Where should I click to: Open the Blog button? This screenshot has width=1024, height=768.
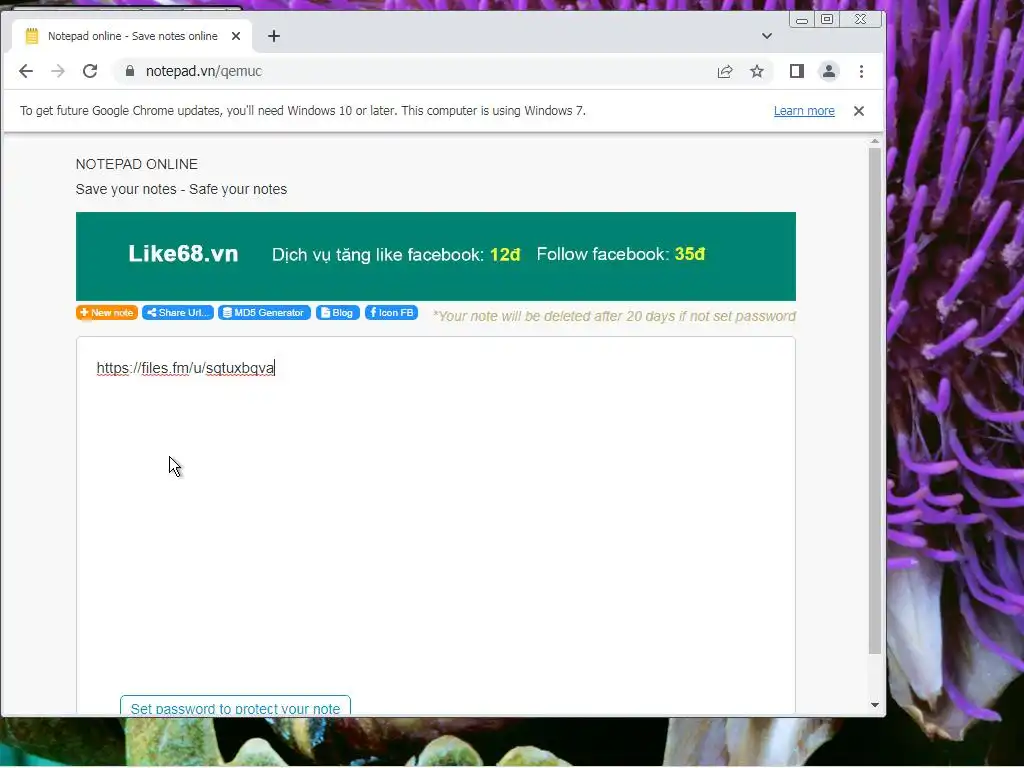[x=338, y=313]
